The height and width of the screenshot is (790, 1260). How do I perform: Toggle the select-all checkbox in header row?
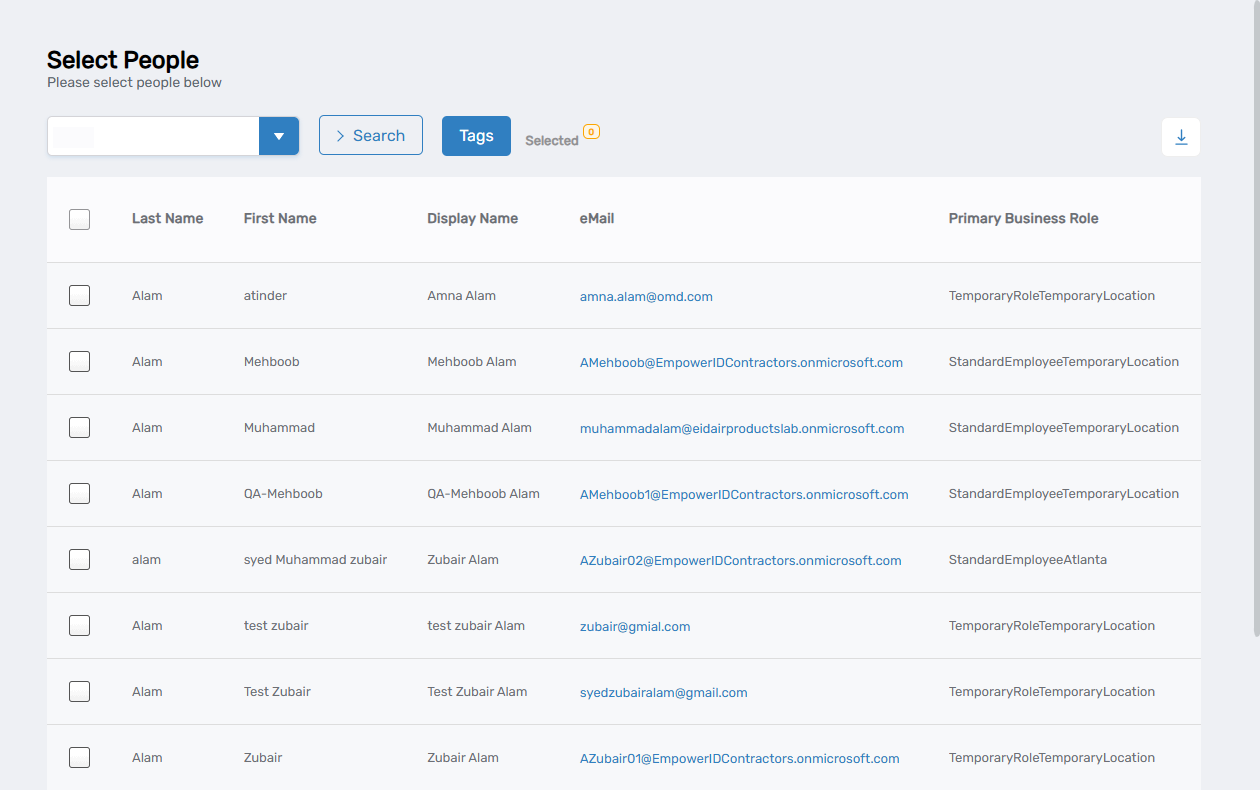pyautogui.click(x=79, y=219)
